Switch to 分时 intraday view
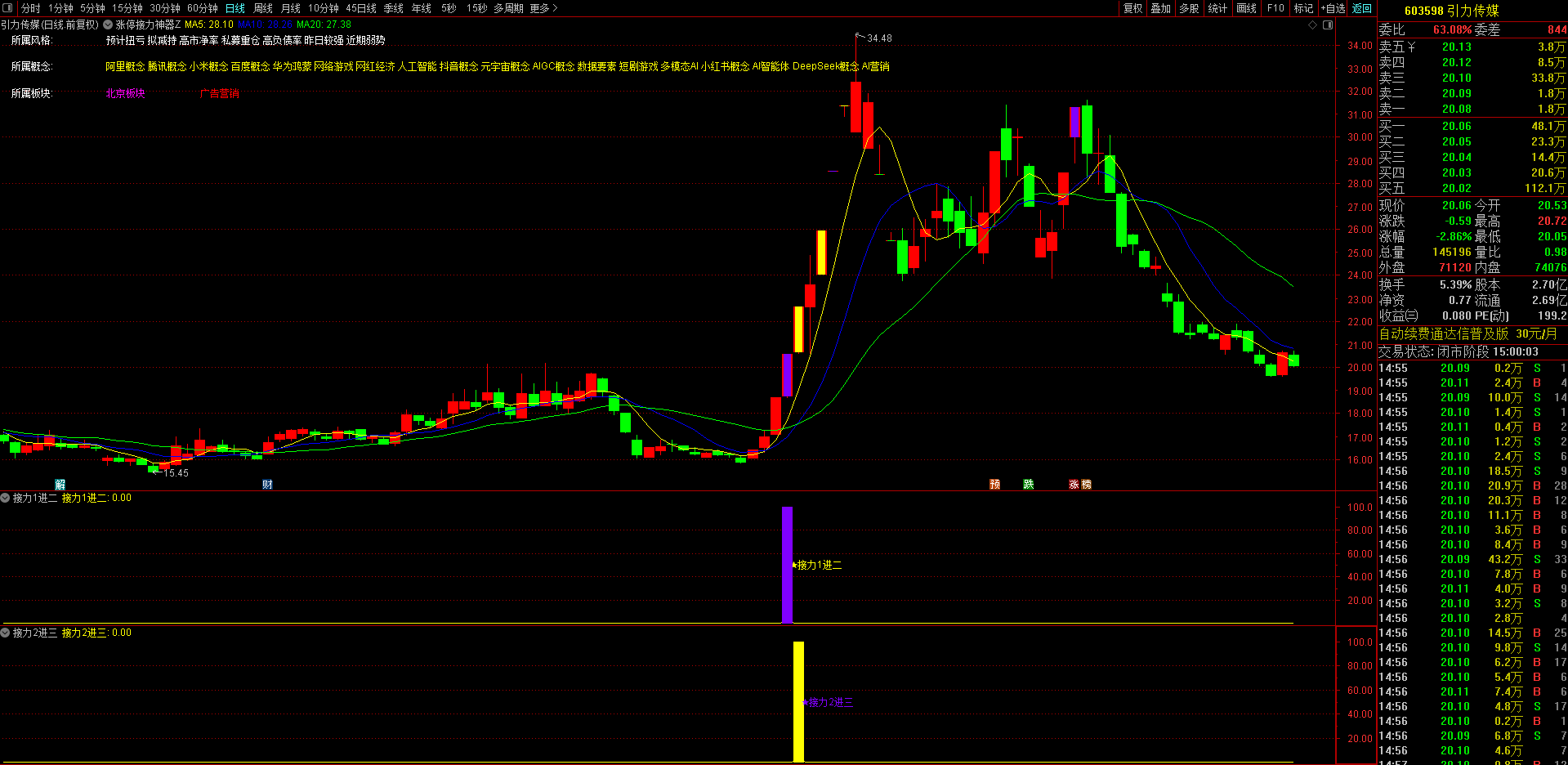This screenshot has height=765, width=1568. click(x=30, y=8)
